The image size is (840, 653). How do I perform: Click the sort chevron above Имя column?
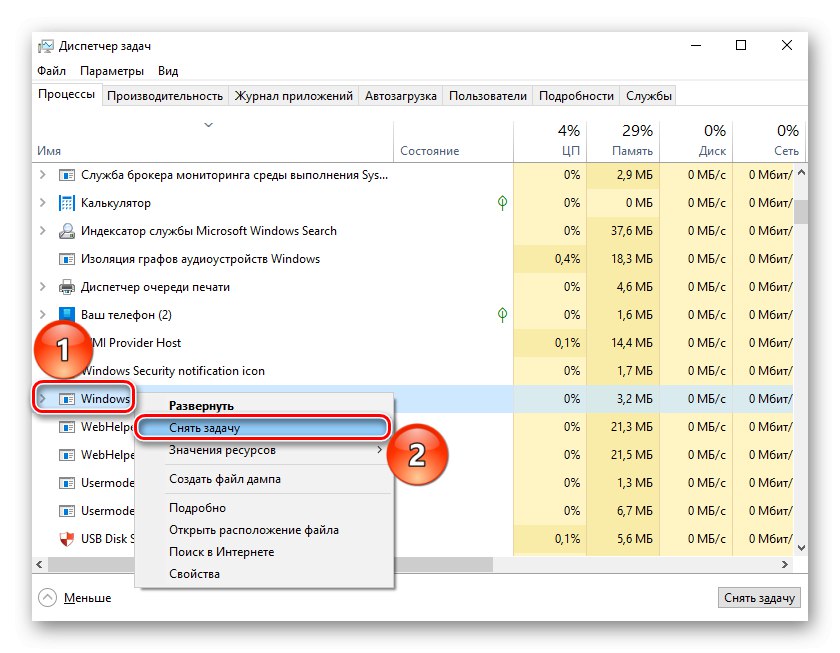click(x=208, y=125)
